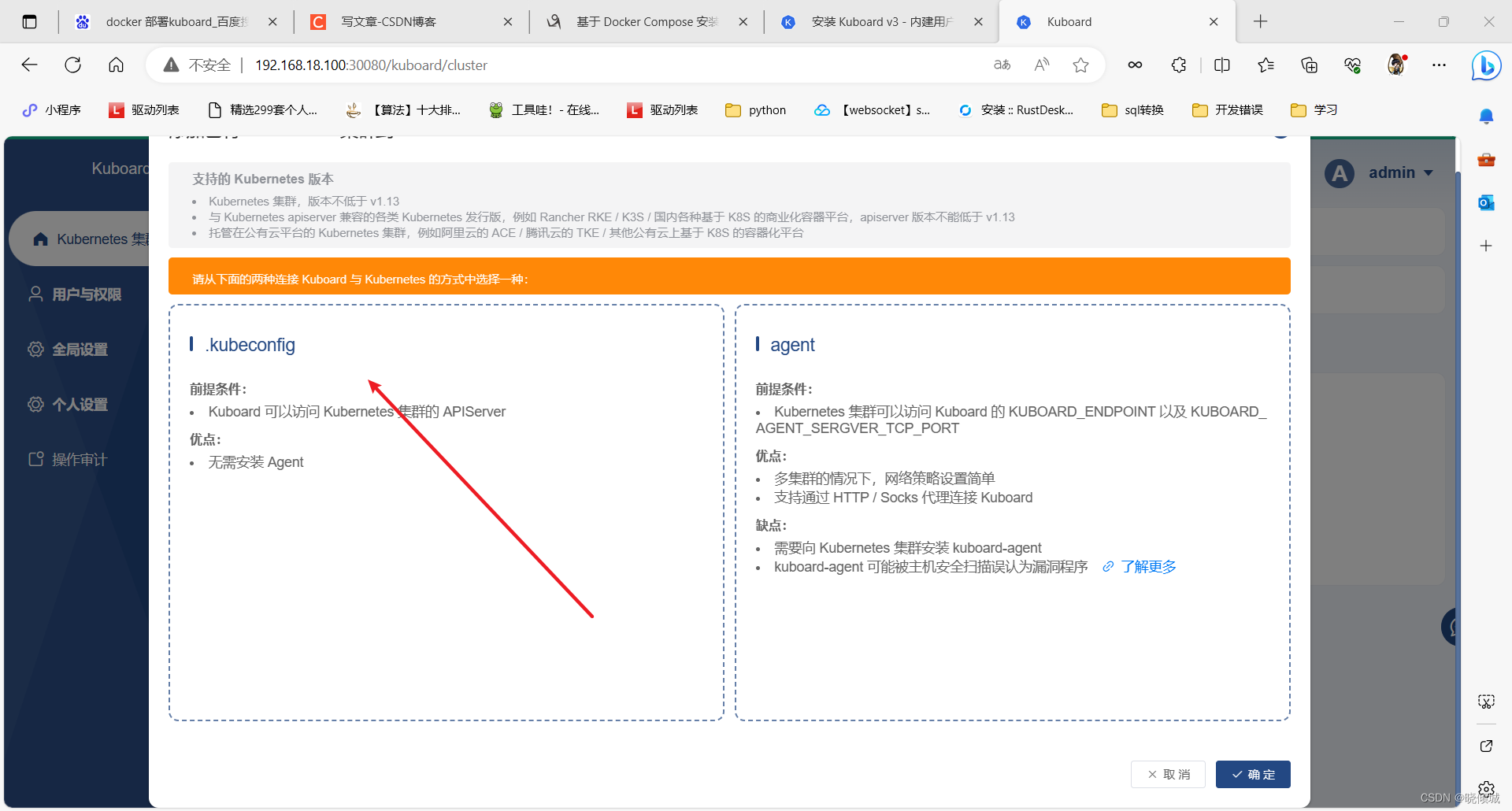Open the user profile avatar

[x=1396, y=65]
